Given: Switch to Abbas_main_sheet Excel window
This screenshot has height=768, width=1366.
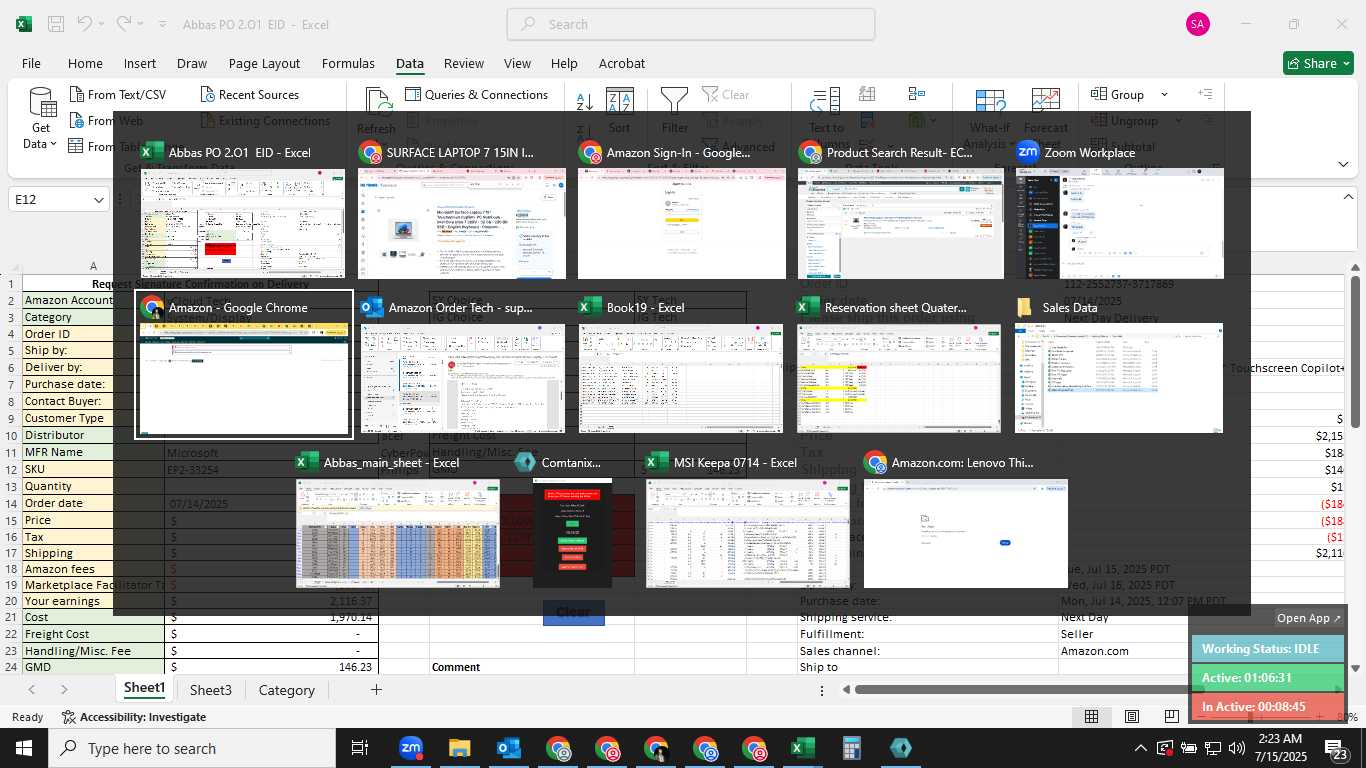Looking at the screenshot, I should click(397, 520).
